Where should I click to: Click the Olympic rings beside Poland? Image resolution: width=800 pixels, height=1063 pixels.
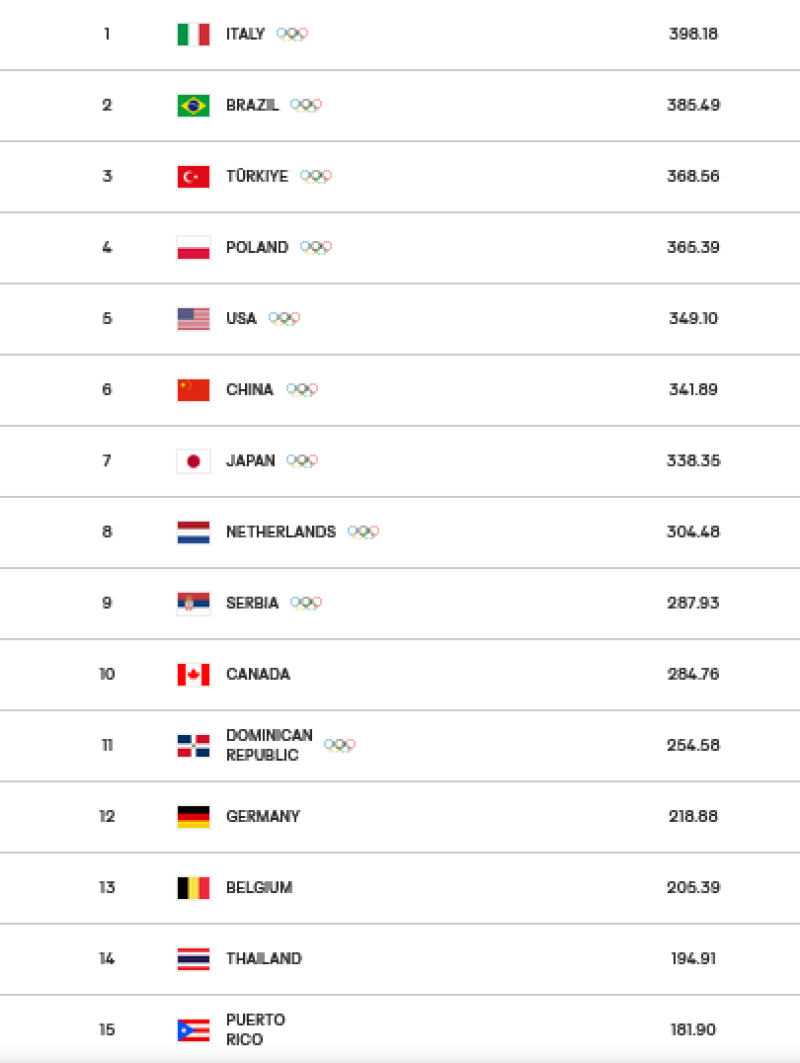click(316, 247)
